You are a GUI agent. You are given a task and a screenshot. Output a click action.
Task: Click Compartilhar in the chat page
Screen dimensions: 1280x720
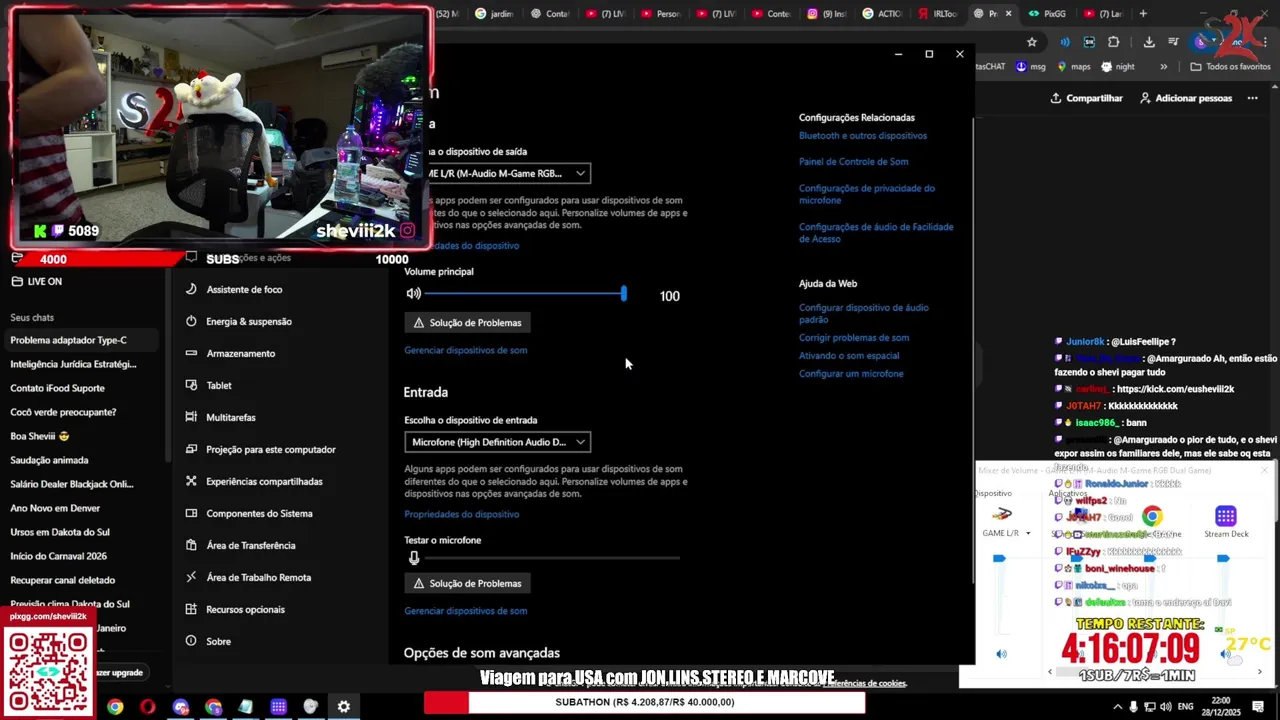pos(1086,98)
